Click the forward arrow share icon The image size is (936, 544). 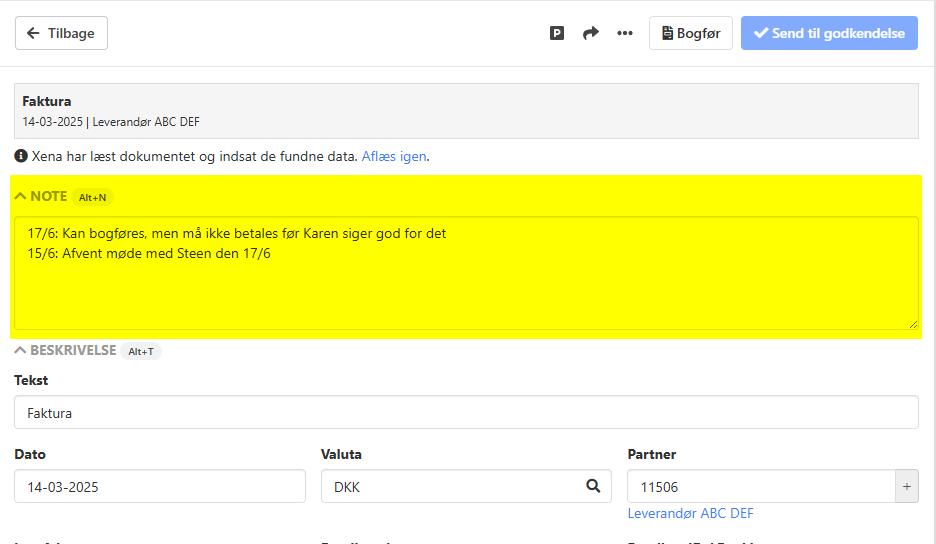[x=591, y=33]
